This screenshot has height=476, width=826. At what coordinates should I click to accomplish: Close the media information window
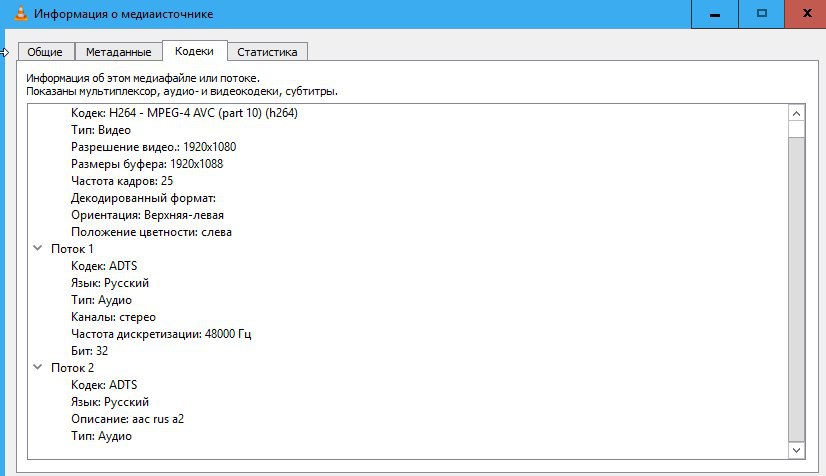click(806, 14)
